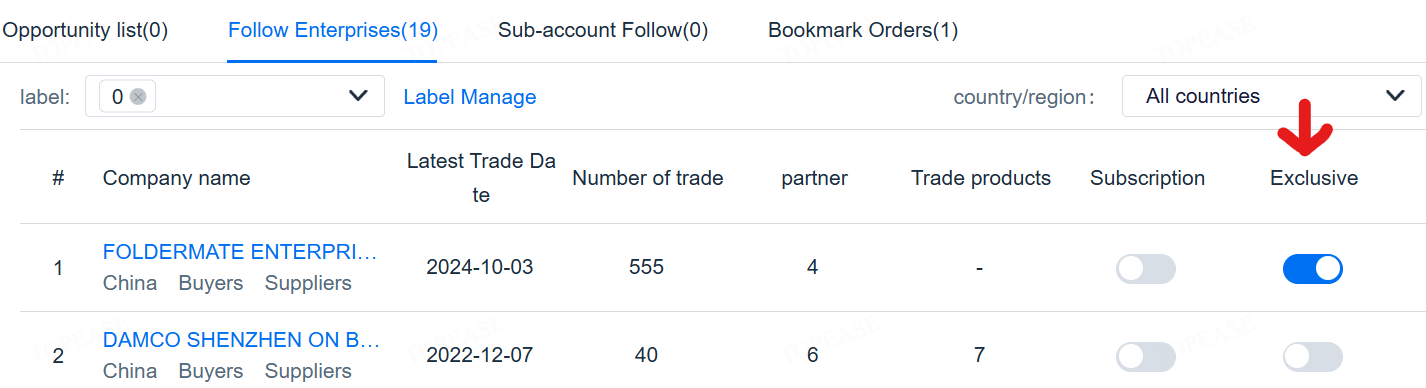Open DAMCO SHENZHEN ON B... company link
The image size is (1426, 388).
tap(241, 340)
